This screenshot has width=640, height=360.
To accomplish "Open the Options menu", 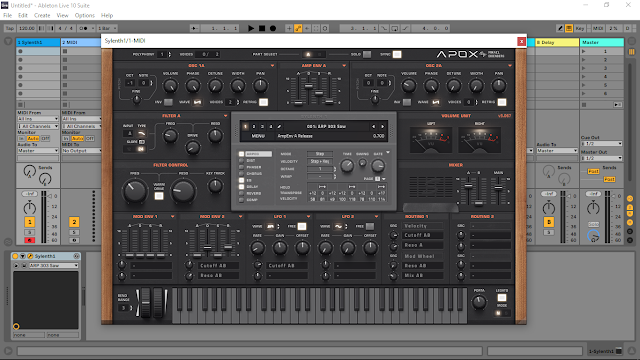I will 84,16.
